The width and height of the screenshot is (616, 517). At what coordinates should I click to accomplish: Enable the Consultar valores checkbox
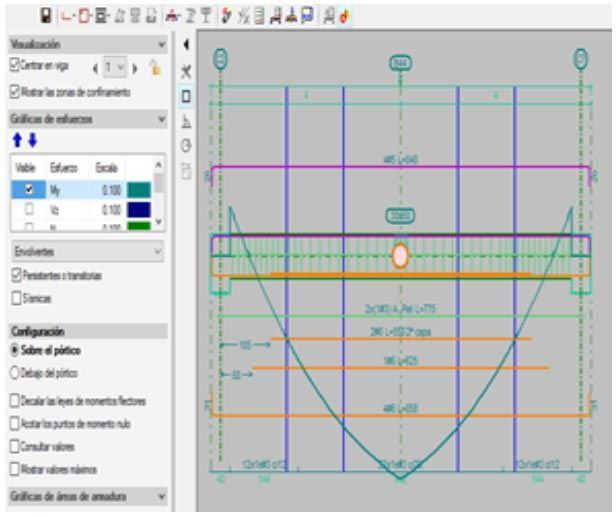click(14, 445)
